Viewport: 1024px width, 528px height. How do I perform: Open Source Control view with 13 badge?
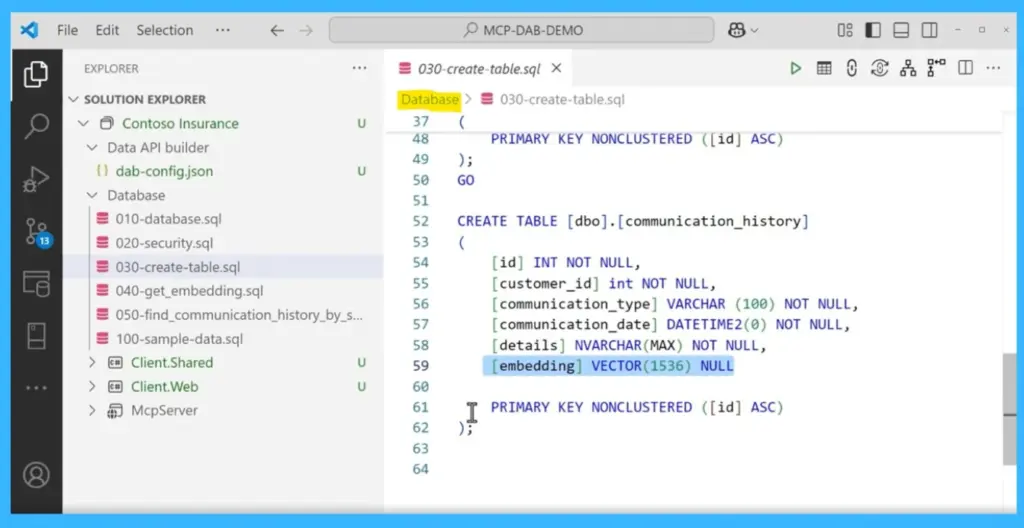tap(37, 232)
